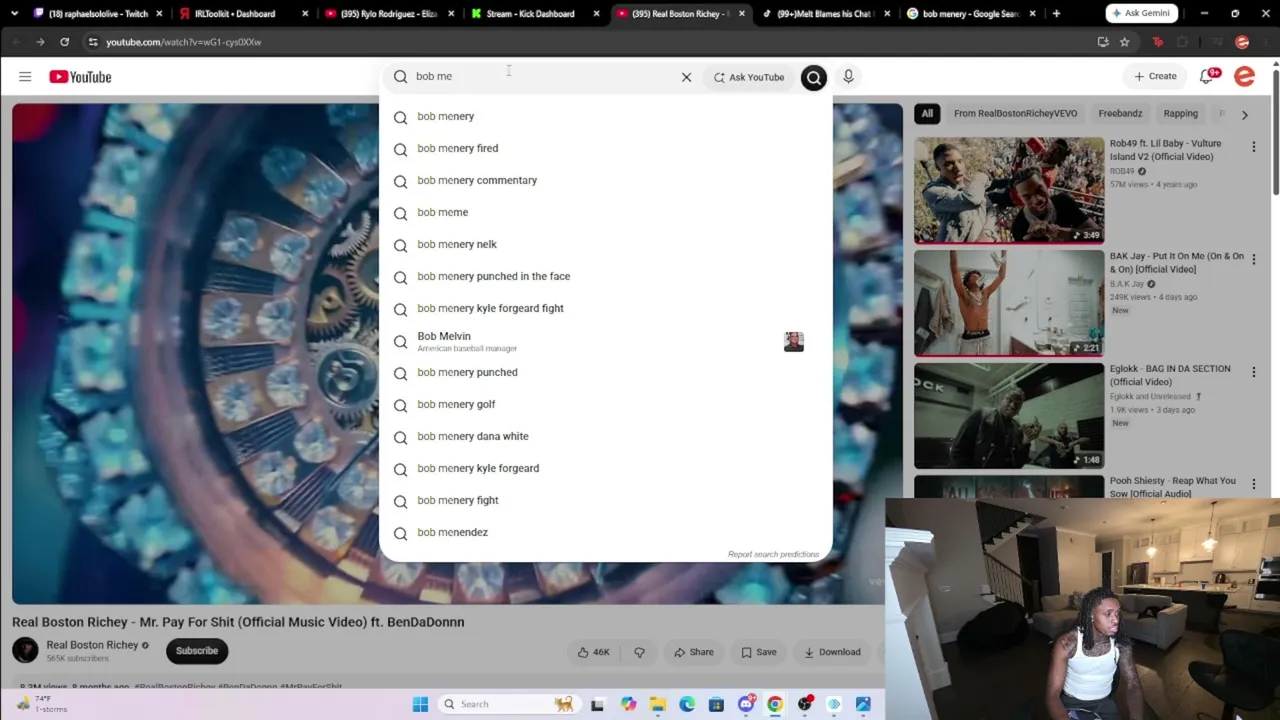Bookmark this page with the star

coord(1124,42)
